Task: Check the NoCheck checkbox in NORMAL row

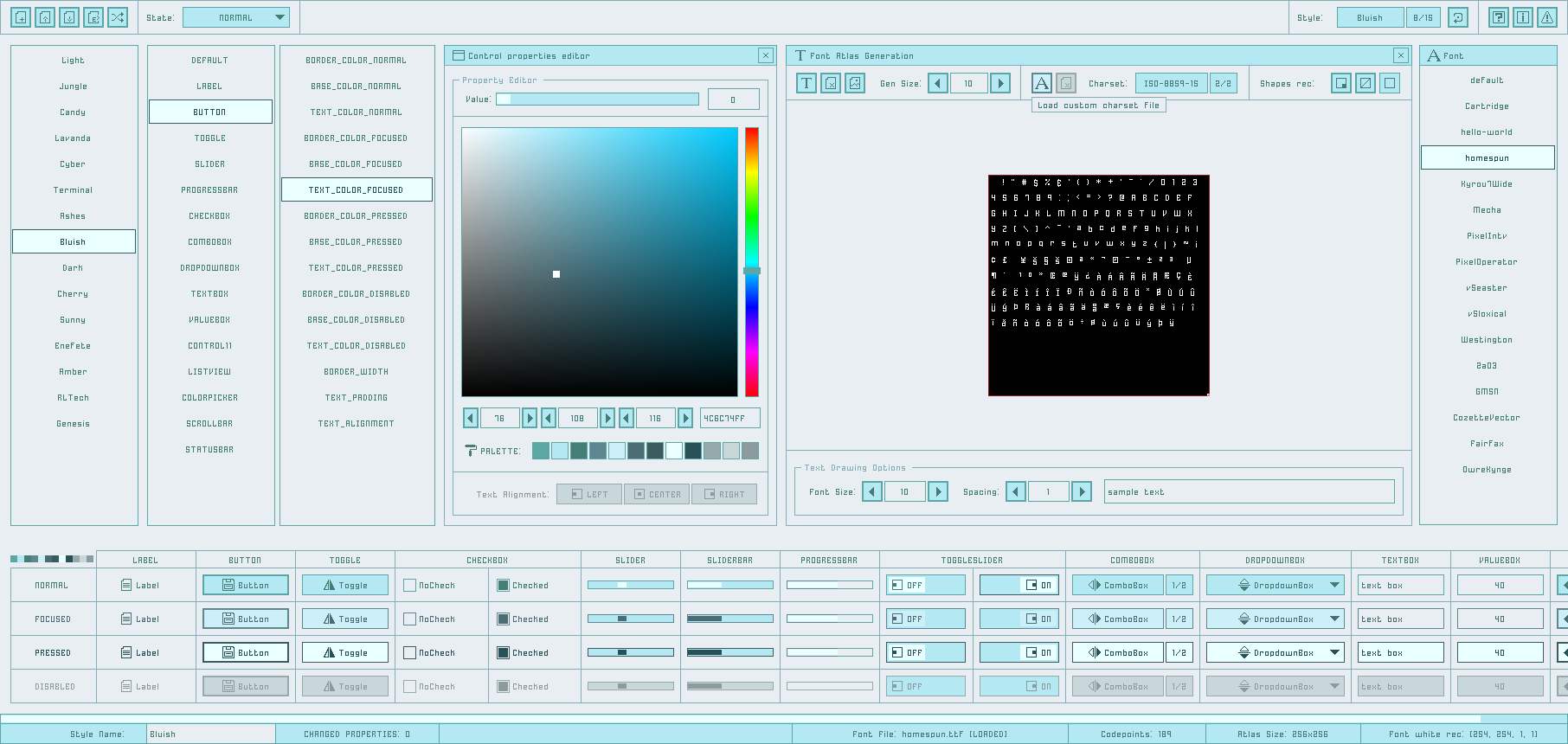Action: pos(410,586)
